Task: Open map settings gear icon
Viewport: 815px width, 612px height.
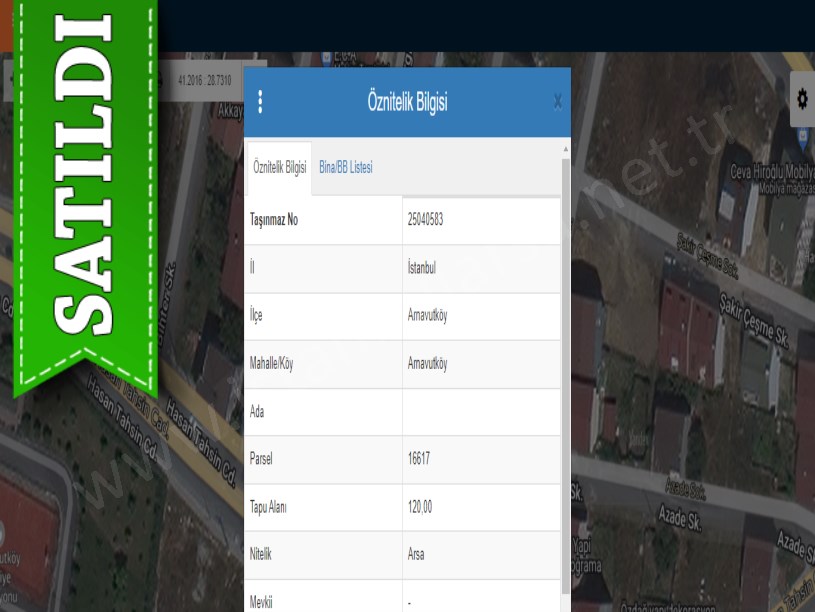Action: [801, 98]
